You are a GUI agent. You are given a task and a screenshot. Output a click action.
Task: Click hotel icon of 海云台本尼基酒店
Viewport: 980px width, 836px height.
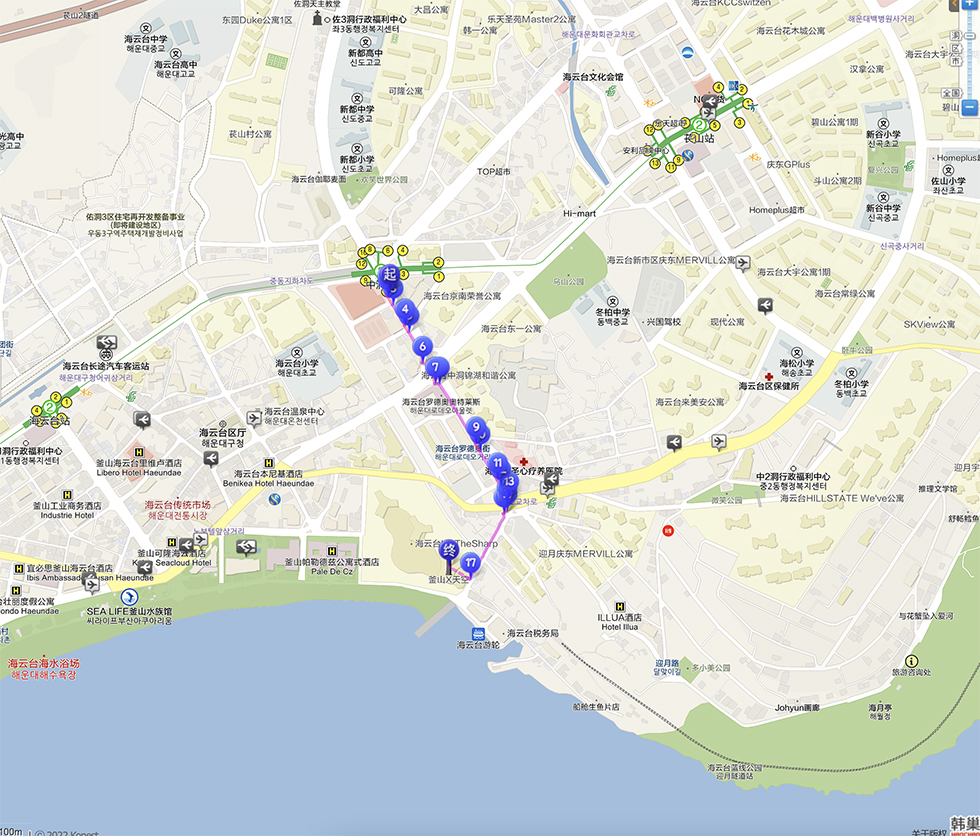coord(269,463)
